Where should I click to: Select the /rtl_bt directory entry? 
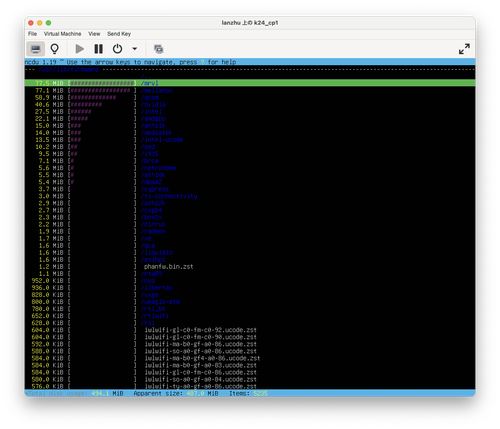tap(153, 309)
